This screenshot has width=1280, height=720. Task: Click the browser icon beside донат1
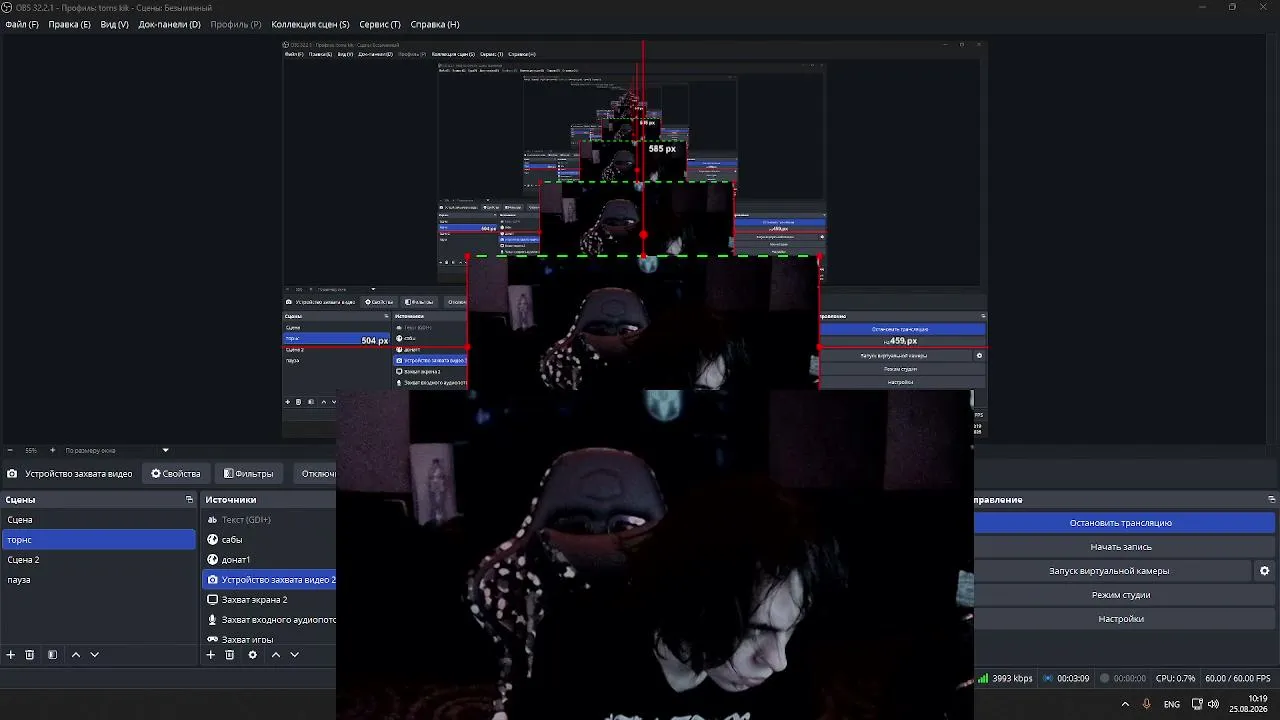point(212,560)
